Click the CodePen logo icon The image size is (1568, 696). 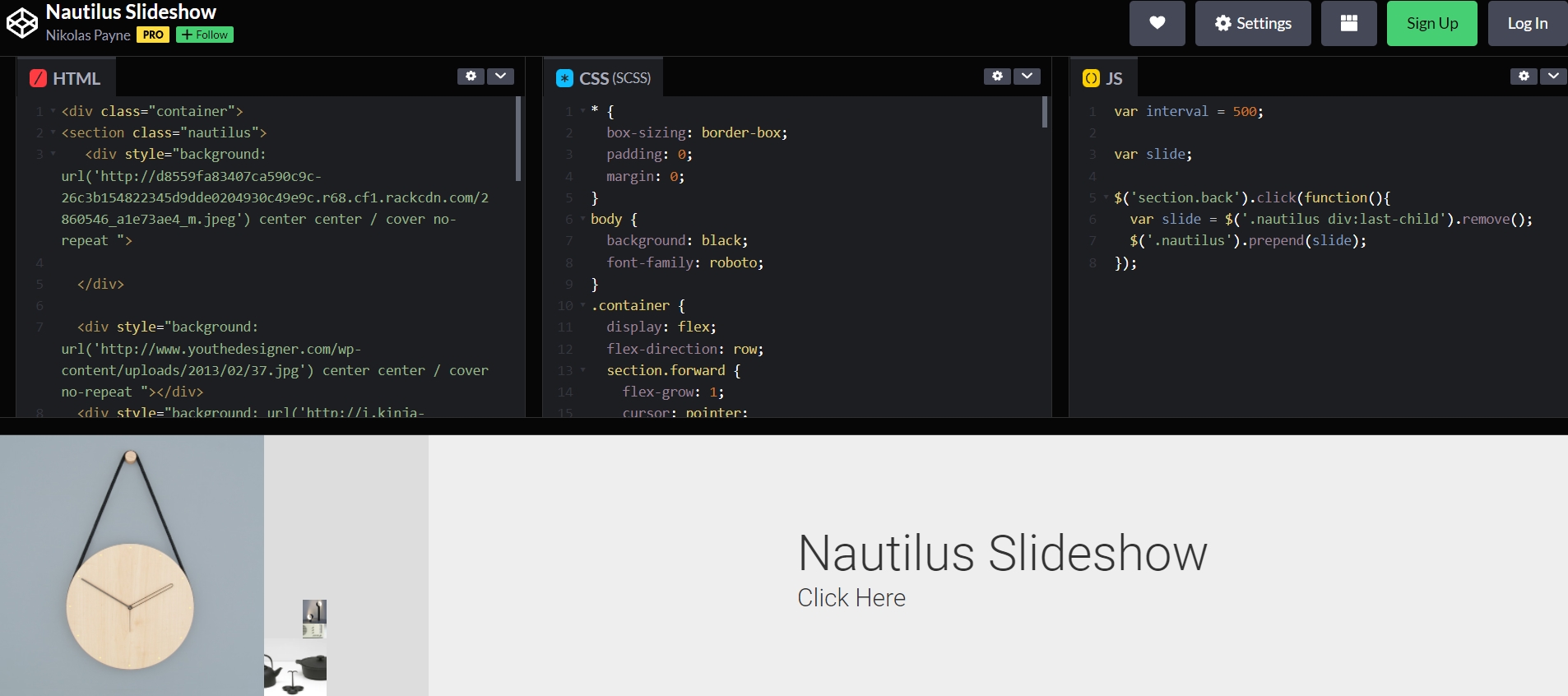click(22, 23)
